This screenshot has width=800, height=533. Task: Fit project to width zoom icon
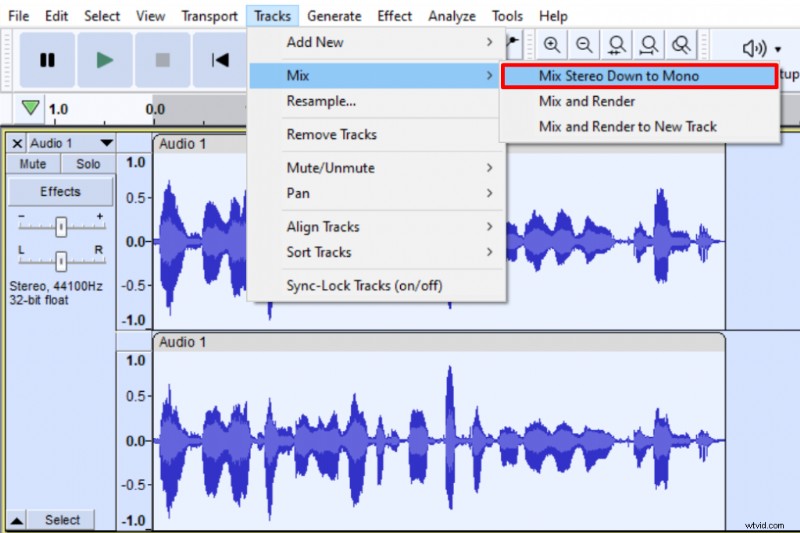click(648, 45)
